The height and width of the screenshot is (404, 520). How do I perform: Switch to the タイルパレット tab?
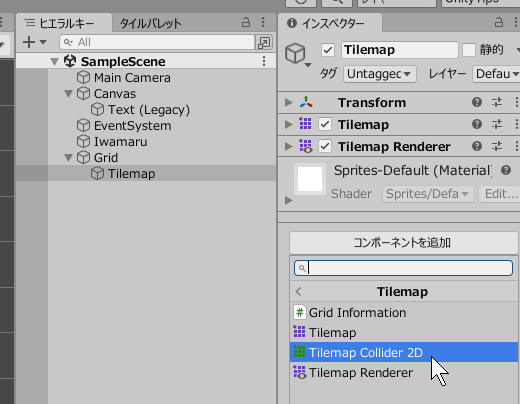click(151, 23)
